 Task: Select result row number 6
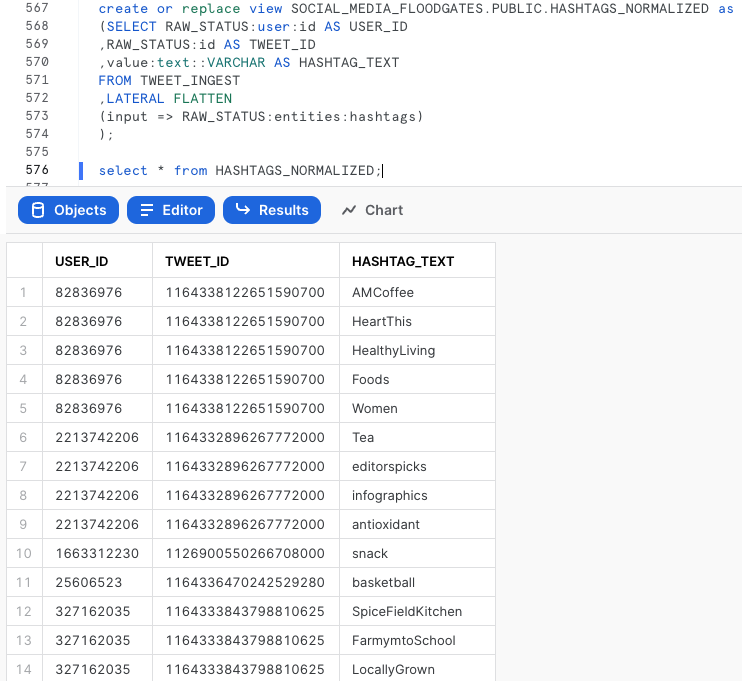point(24,437)
